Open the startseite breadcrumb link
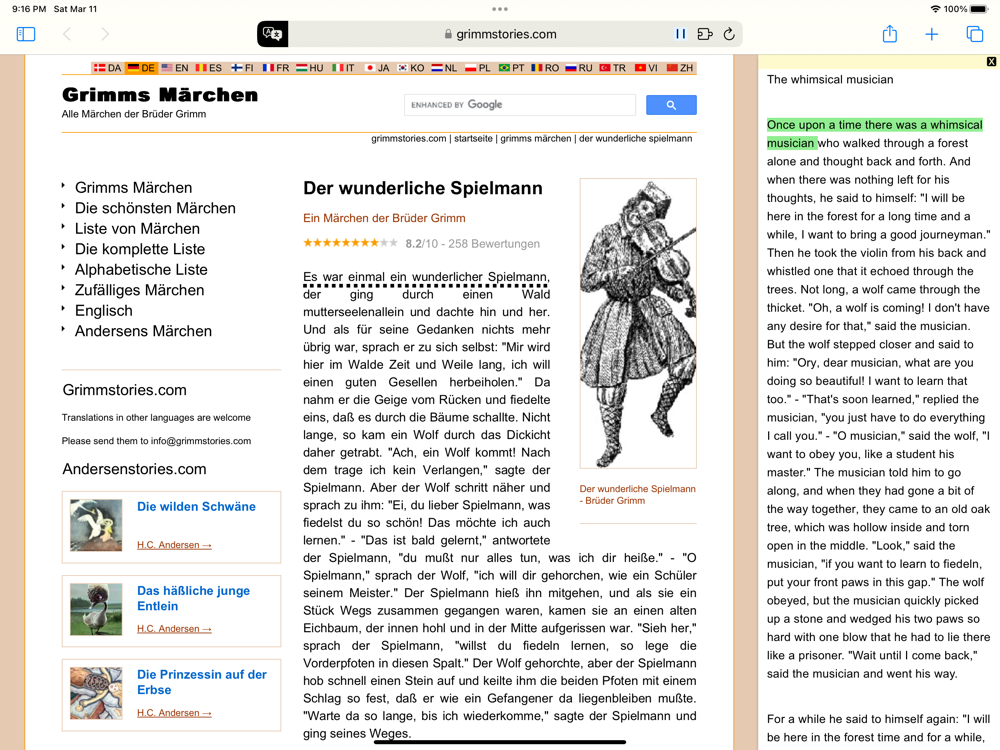Image resolution: width=1000 pixels, height=750 pixels. click(x=473, y=138)
